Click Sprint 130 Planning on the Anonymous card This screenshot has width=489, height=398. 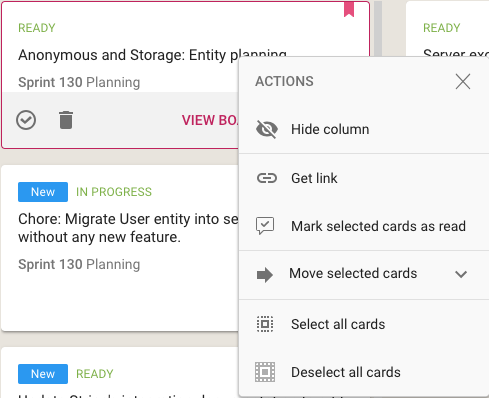click(x=79, y=82)
